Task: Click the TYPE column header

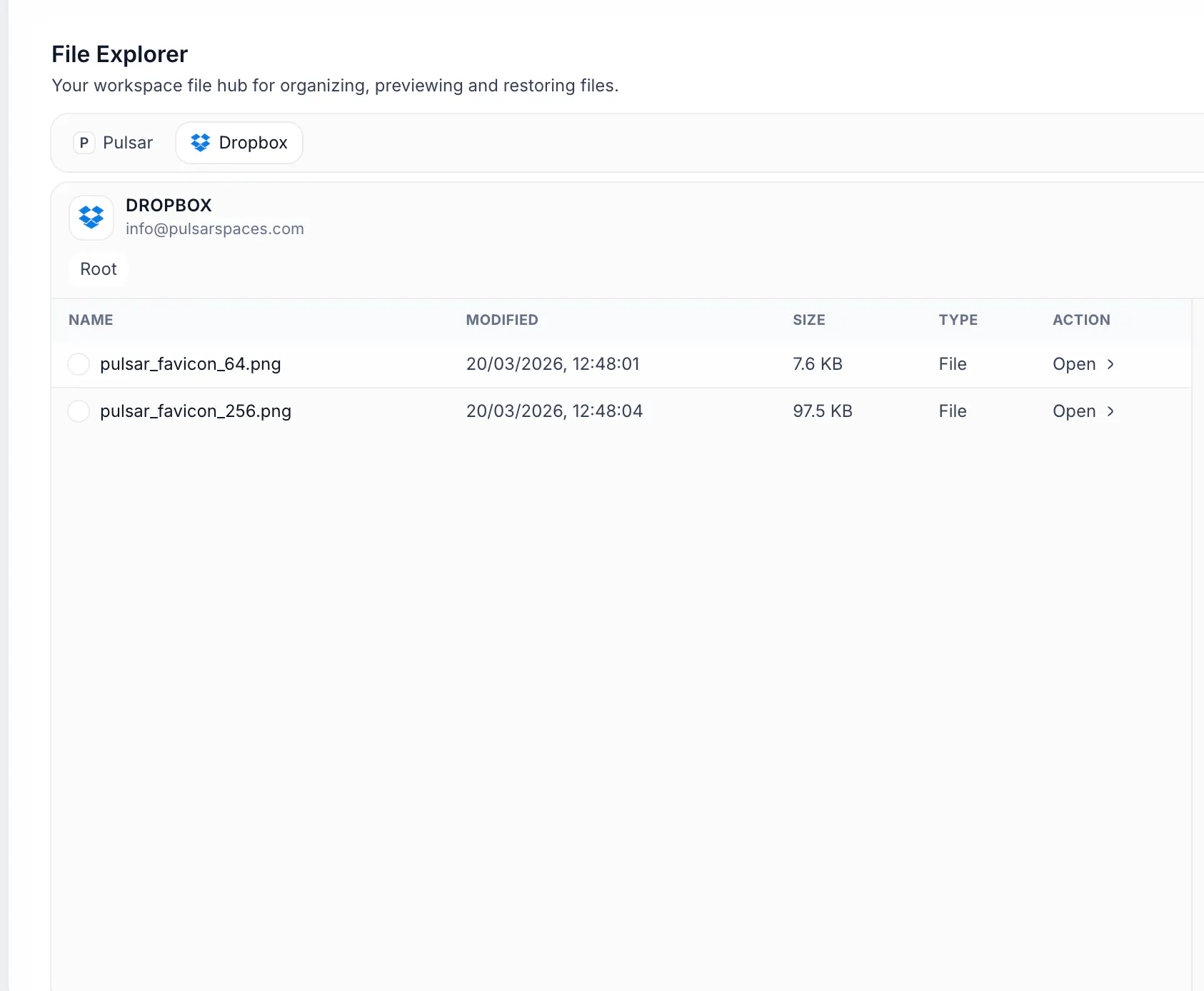Action: coord(958,320)
